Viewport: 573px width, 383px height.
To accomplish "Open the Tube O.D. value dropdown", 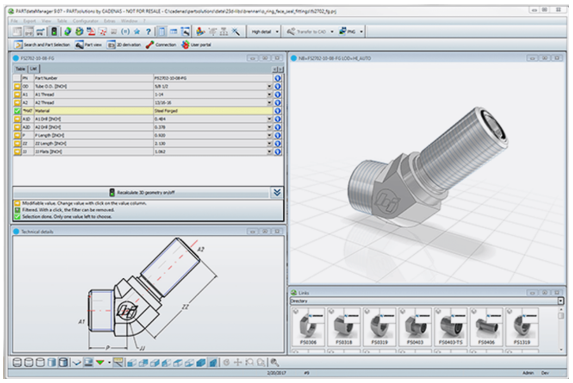I will [269, 86].
